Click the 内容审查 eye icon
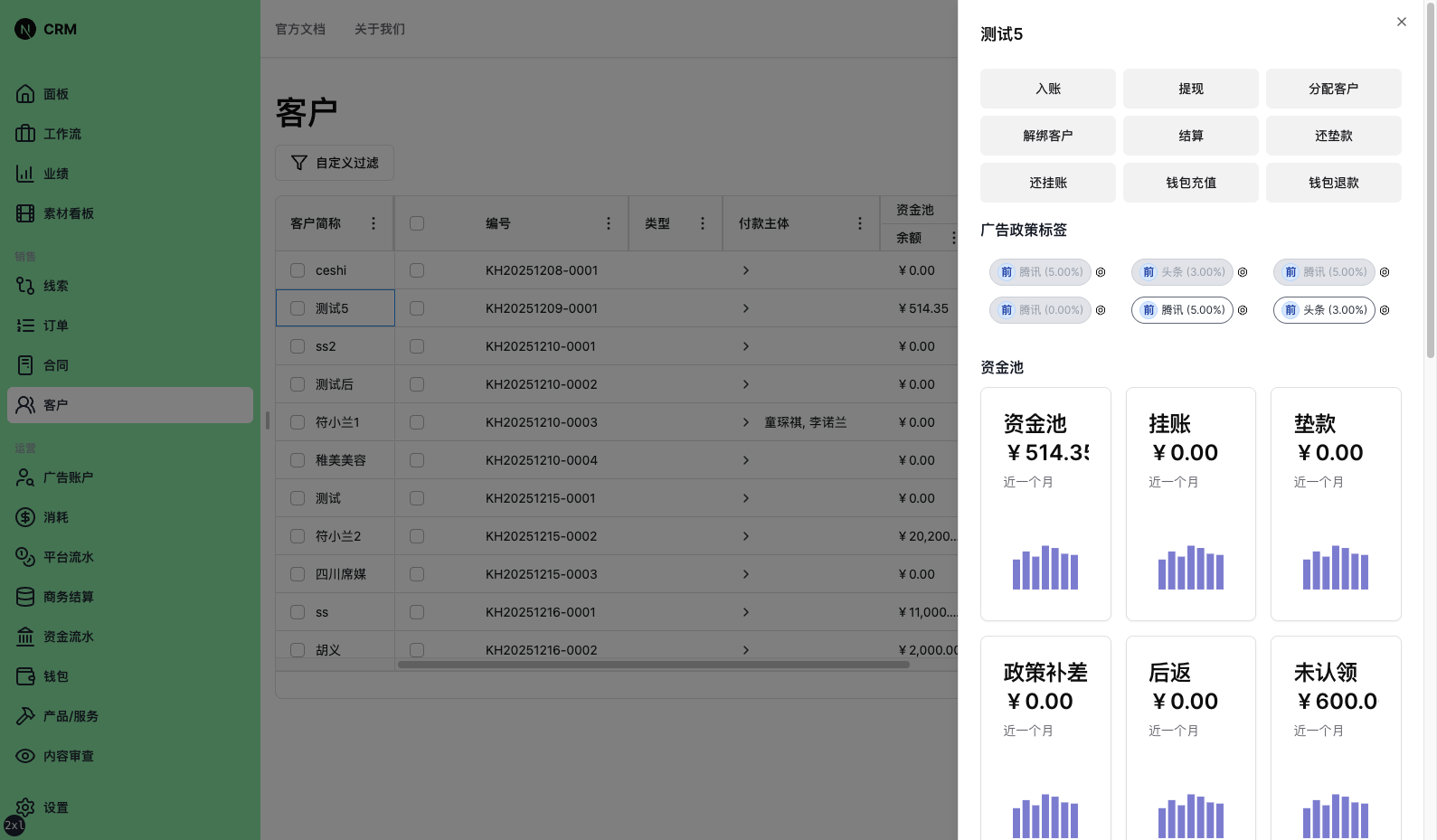 [x=25, y=756]
